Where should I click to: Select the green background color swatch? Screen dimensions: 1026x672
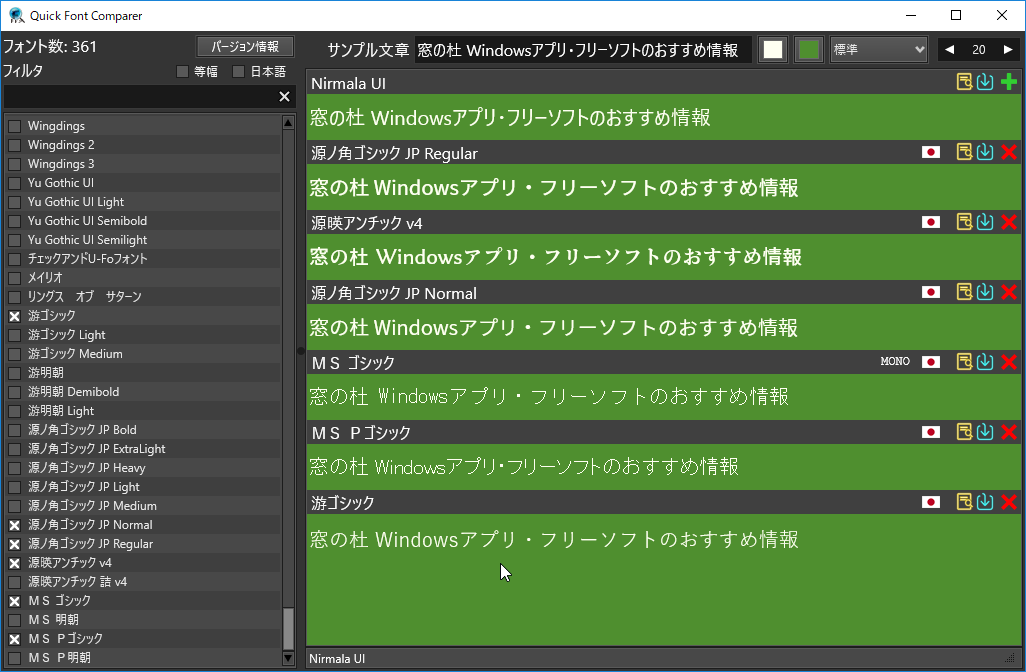(x=808, y=48)
